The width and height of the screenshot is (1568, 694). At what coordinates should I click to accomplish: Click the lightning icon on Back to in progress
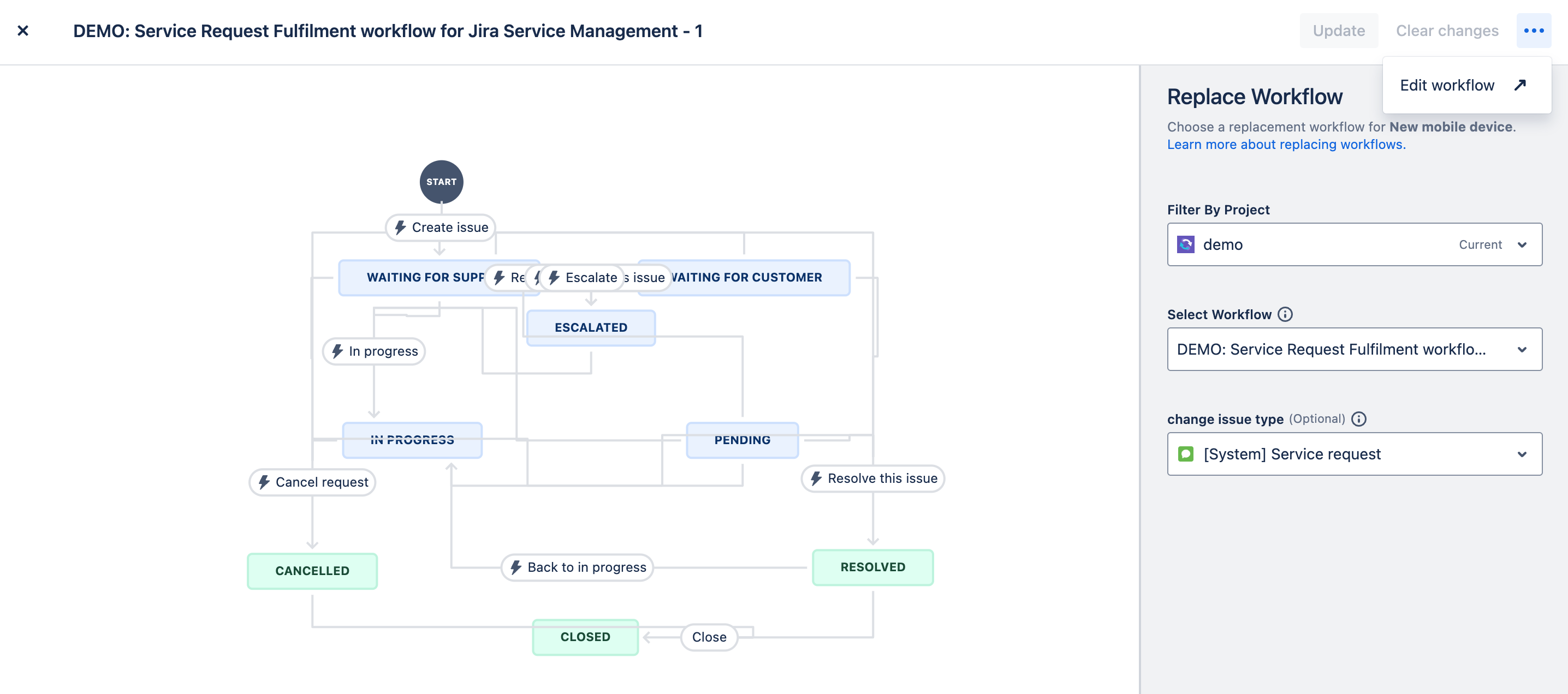click(515, 567)
